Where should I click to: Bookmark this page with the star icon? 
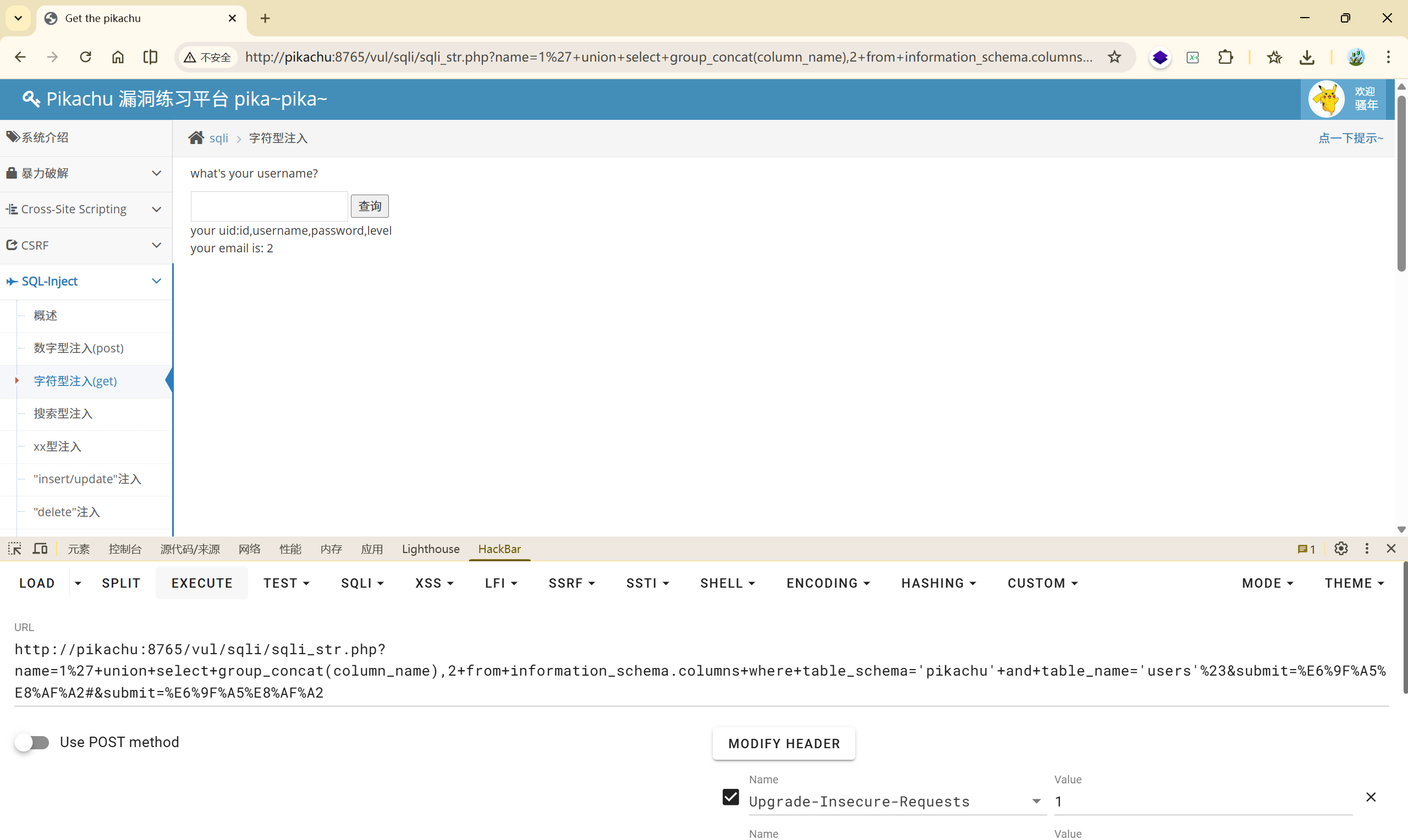pyautogui.click(x=1114, y=57)
